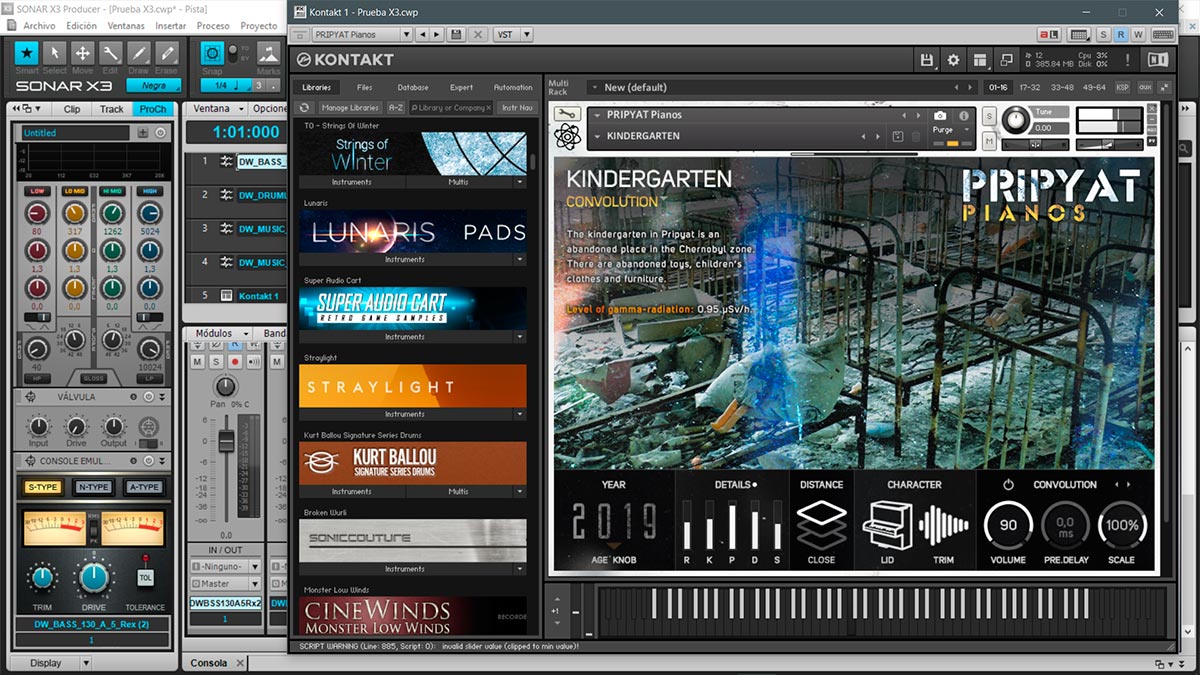Image resolution: width=1200 pixels, height=675 pixels.
Task: Select the Erase tool
Action: tap(166, 53)
